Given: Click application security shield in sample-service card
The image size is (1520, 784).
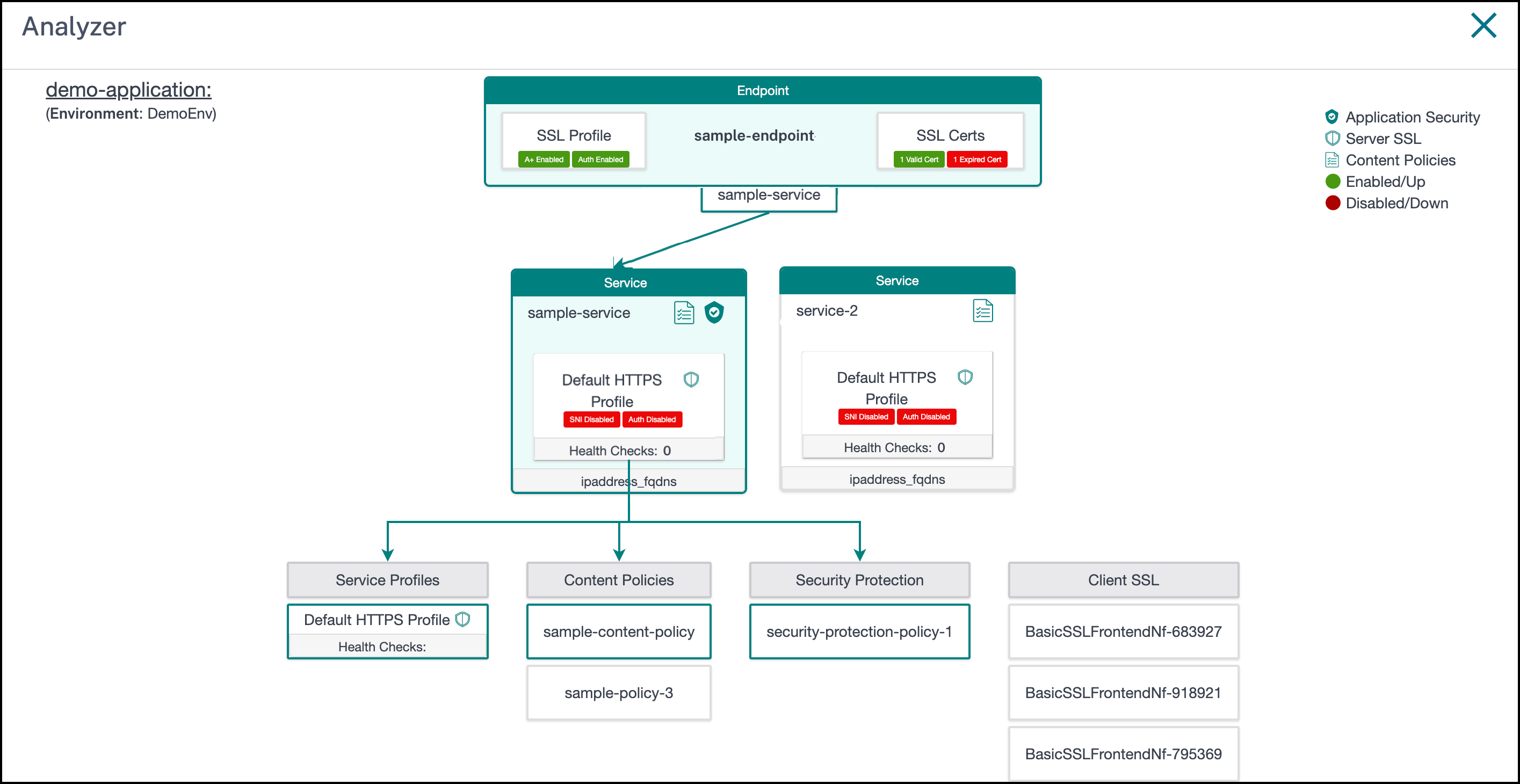Looking at the screenshot, I should click(x=714, y=313).
